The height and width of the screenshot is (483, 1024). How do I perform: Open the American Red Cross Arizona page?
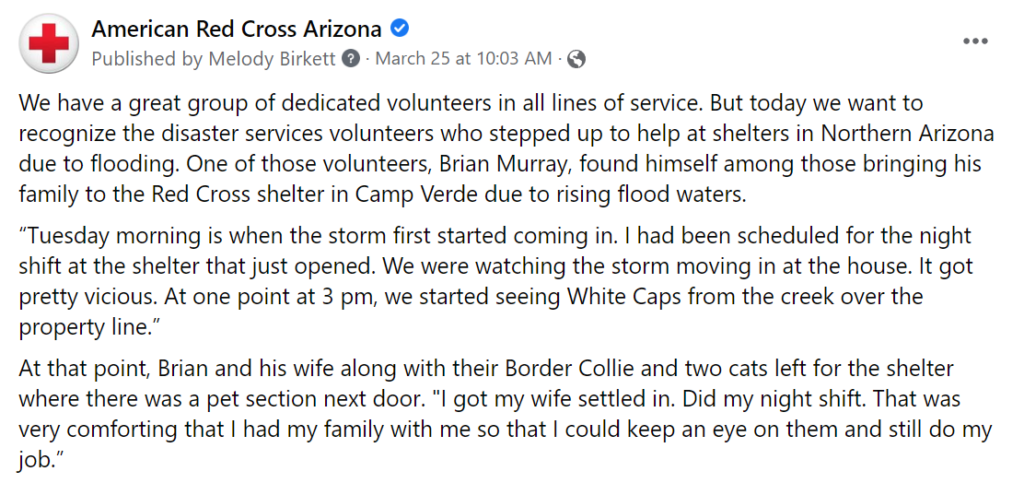(x=236, y=29)
